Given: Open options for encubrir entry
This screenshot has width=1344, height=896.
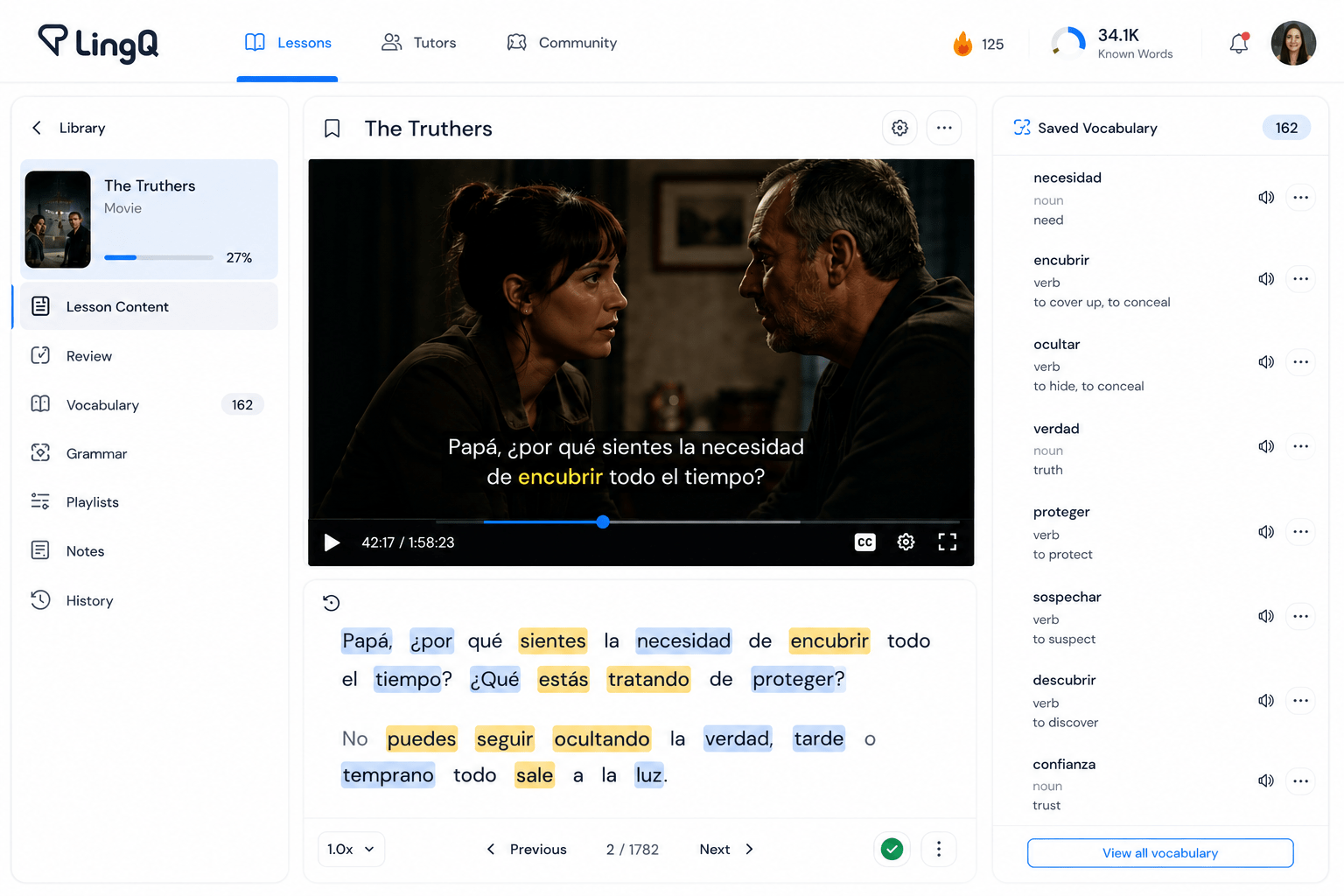Looking at the screenshot, I should [1301, 279].
